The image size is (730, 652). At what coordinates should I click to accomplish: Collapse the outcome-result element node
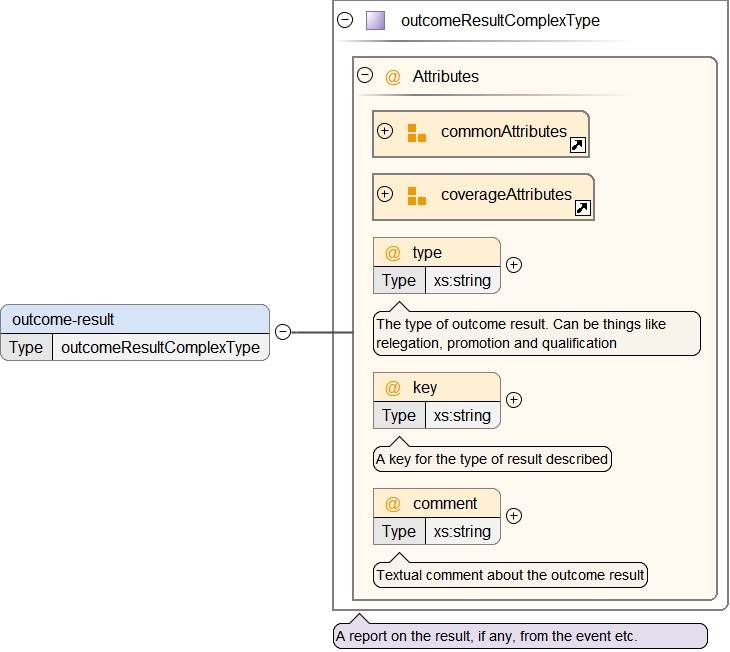[x=283, y=332]
